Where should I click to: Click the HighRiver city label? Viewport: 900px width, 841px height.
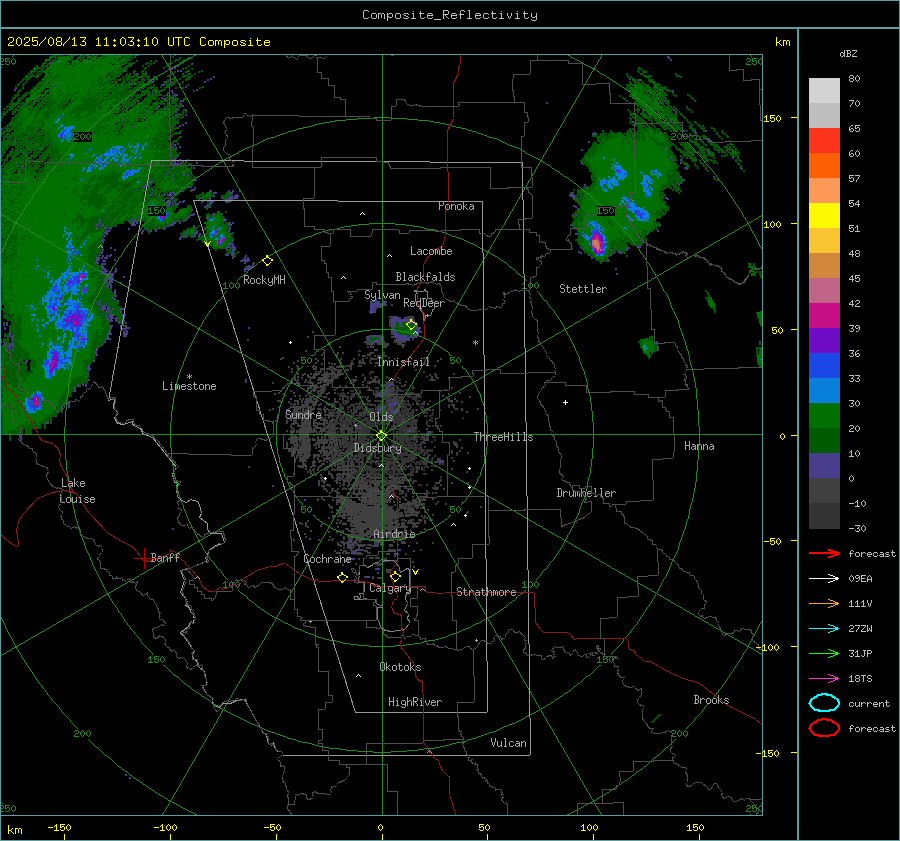pyautogui.click(x=415, y=702)
